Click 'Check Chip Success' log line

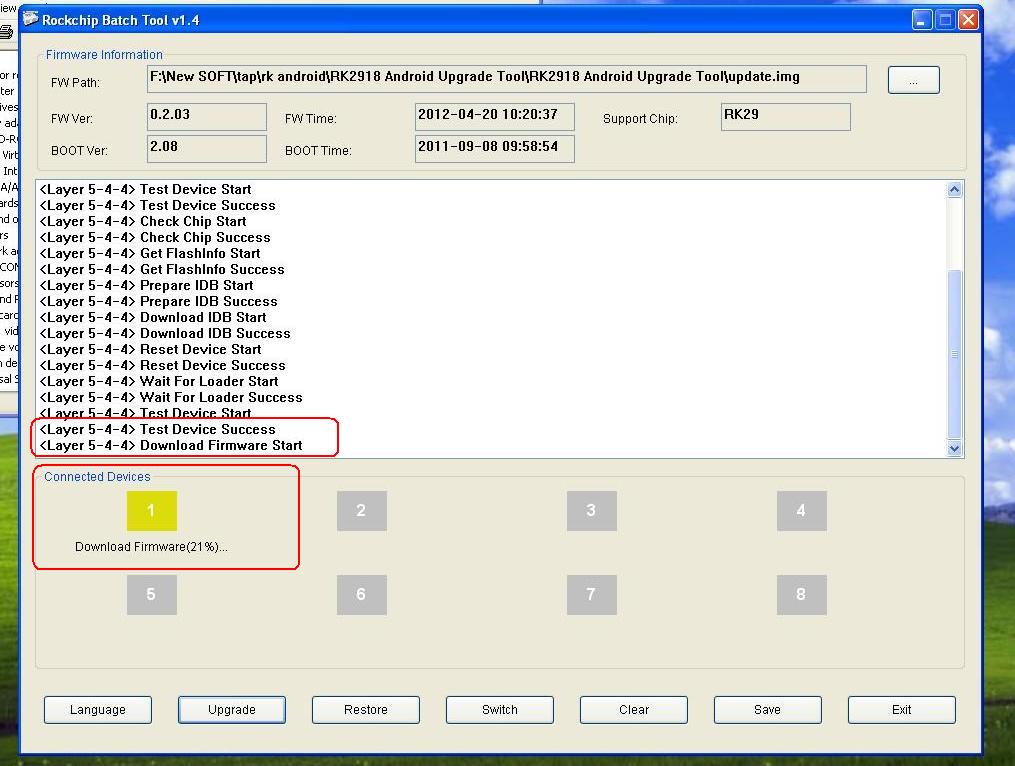[x=155, y=238]
